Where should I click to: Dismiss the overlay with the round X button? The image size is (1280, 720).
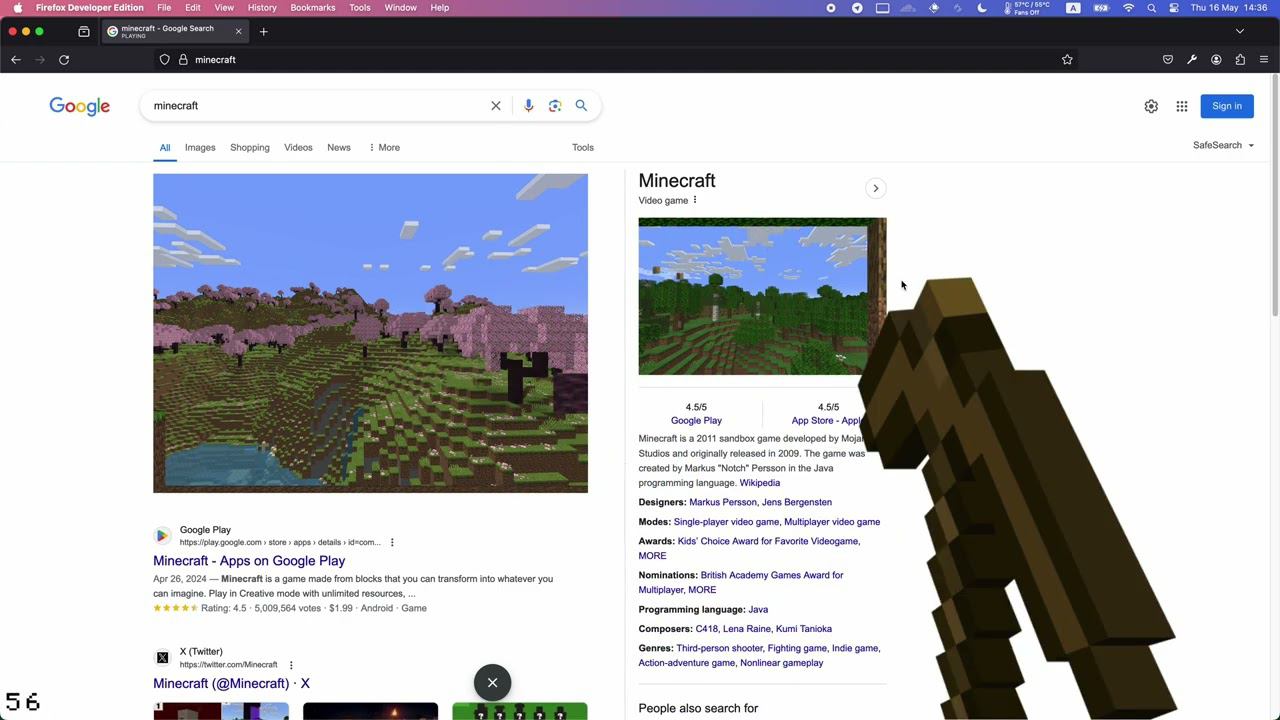pos(492,683)
